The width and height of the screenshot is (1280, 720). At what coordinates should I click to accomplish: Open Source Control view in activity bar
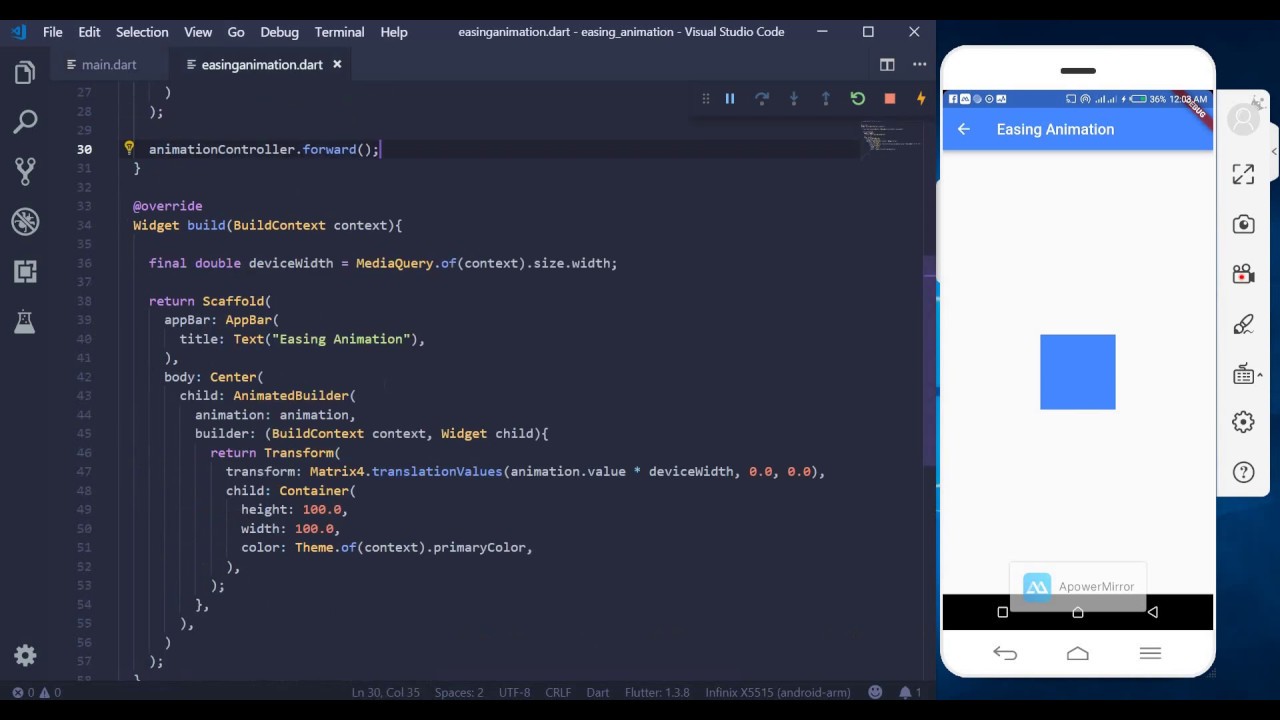click(x=25, y=171)
